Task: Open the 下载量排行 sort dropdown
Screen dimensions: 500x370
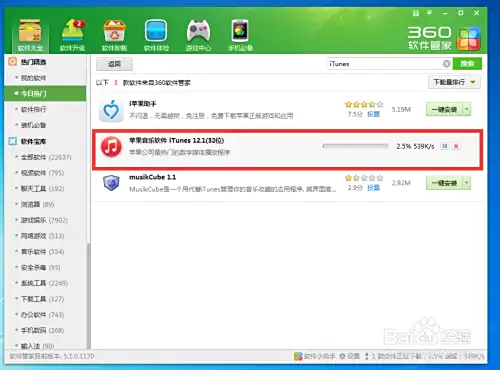Action: coord(454,82)
